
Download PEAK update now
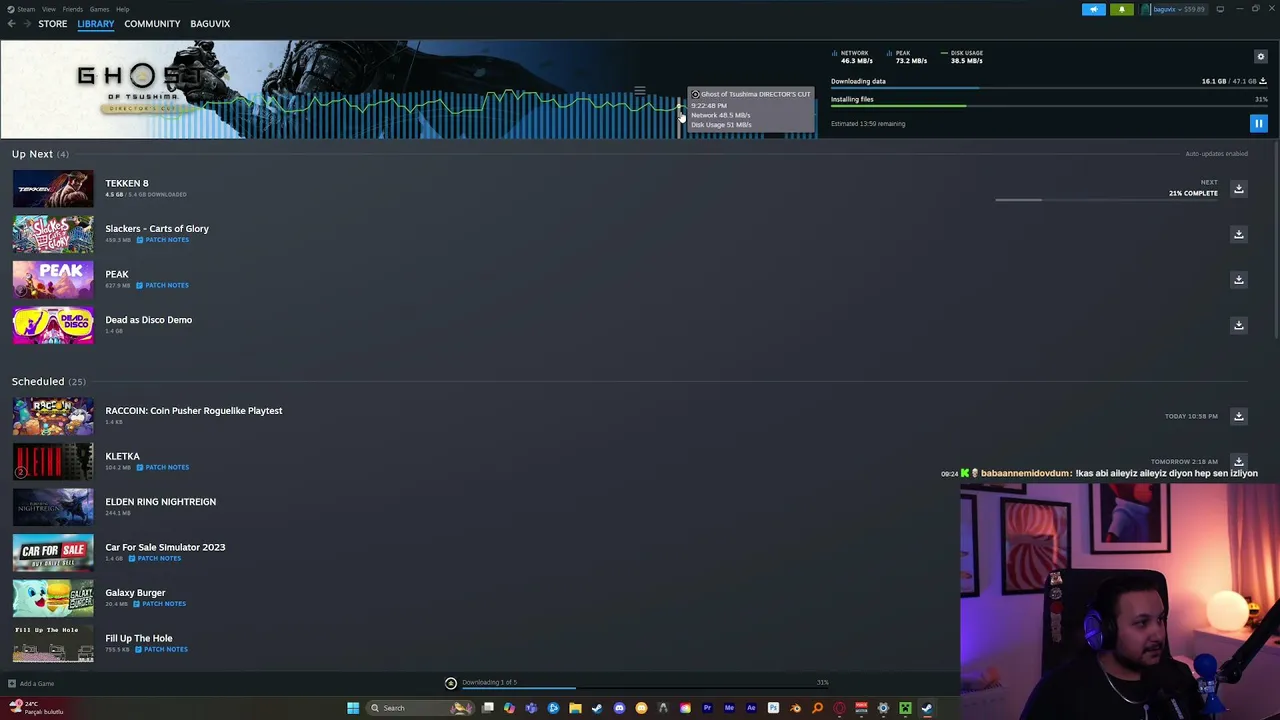click(x=1238, y=280)
